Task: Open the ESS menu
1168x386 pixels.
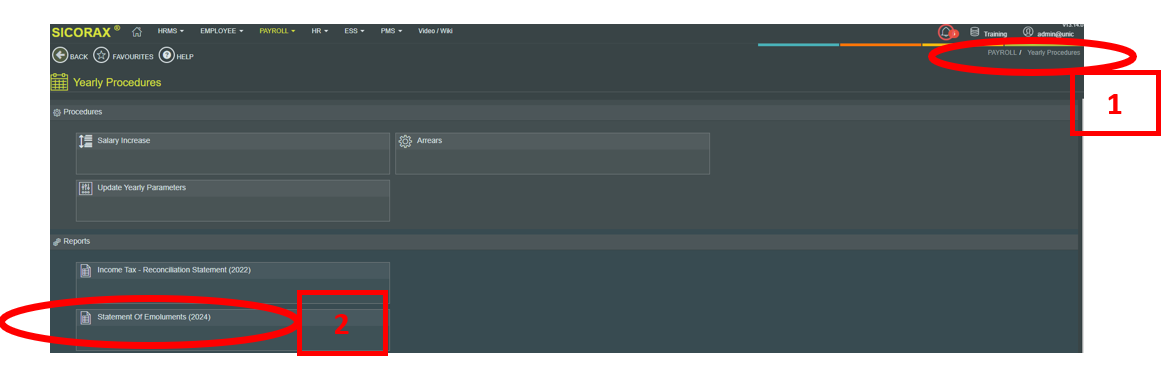Action: pos(354,31)
